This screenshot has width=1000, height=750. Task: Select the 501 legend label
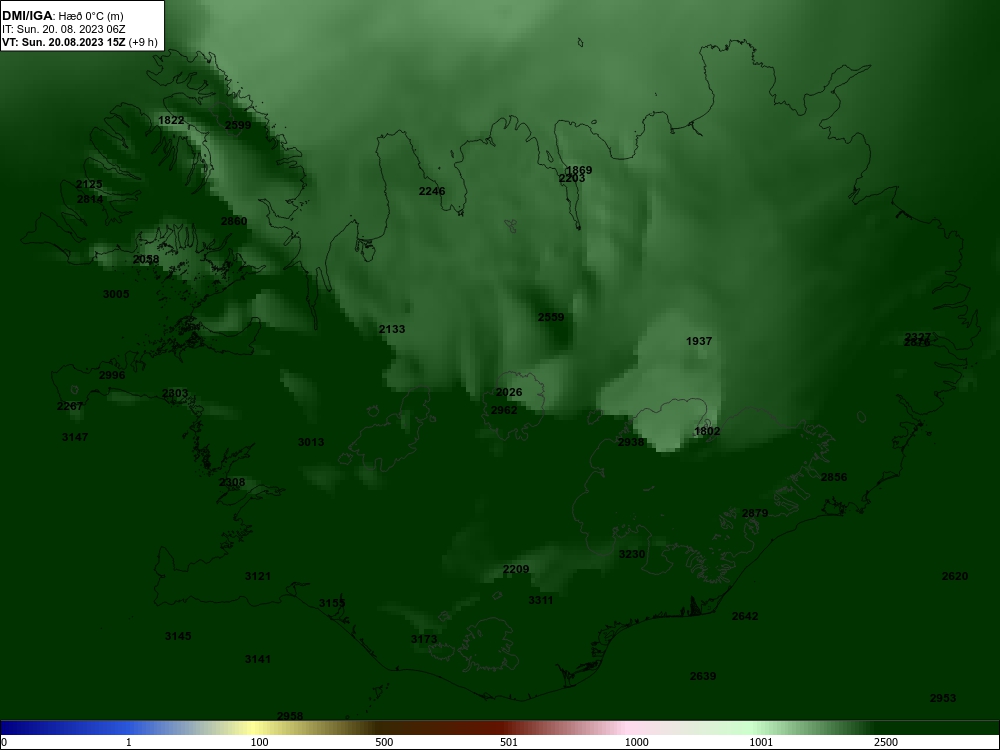[509, 742]
